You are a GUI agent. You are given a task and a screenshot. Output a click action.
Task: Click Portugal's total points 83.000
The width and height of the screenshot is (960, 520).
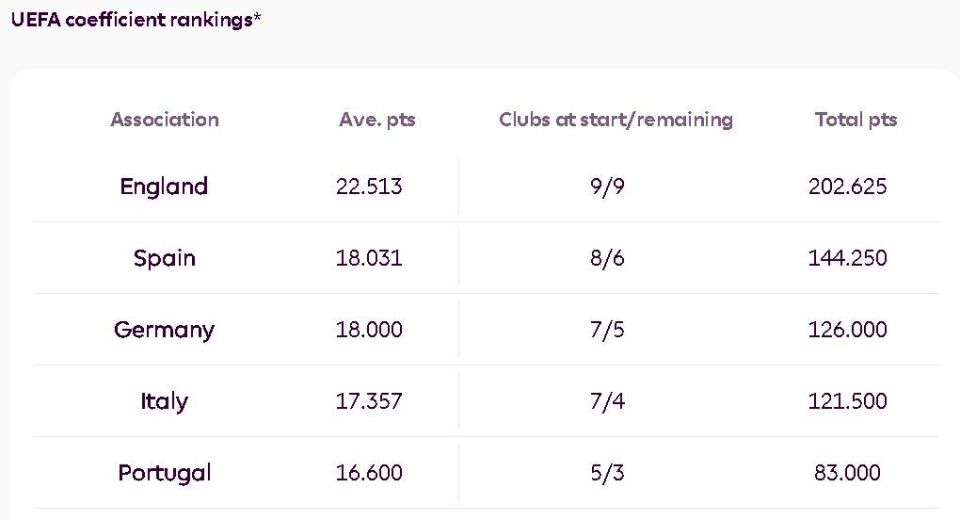point(847,473)
